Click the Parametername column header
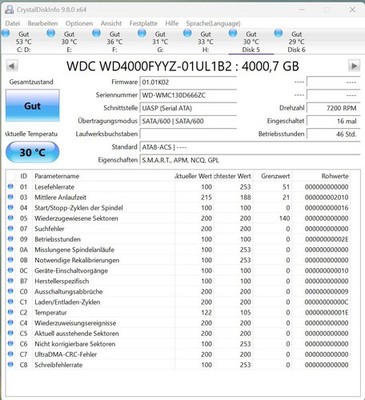Screen dimensions: 365x400 tap(103, 176)
